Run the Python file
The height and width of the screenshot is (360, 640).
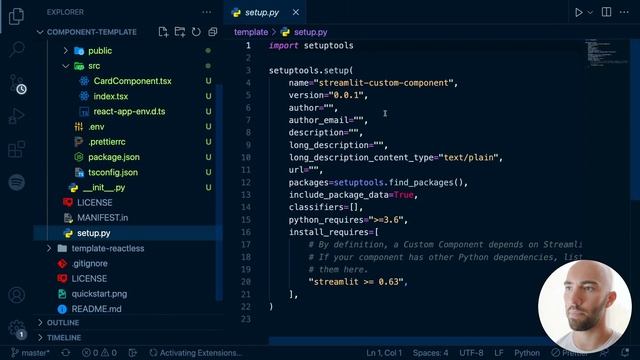point(578,12)
